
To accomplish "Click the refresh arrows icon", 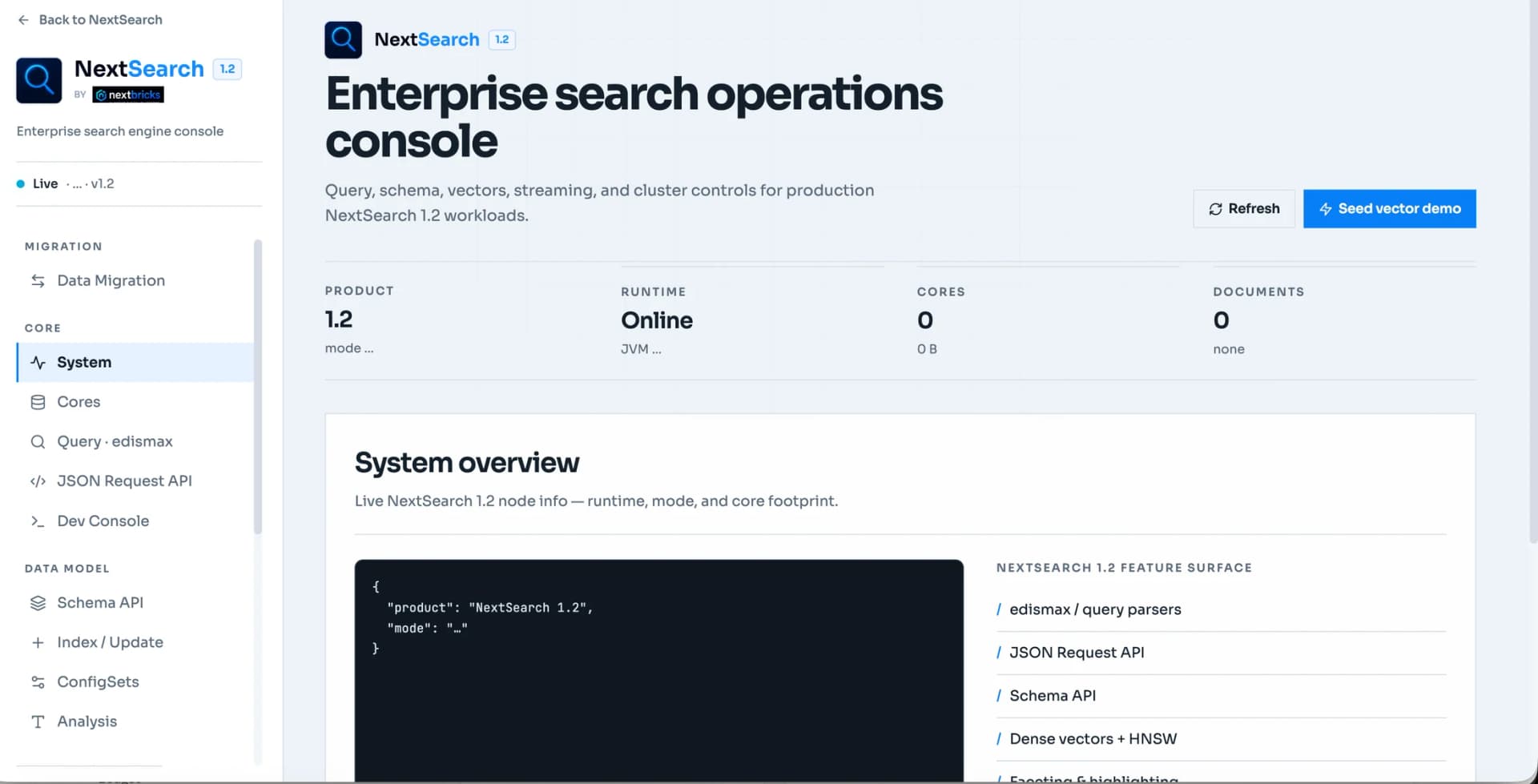I will tap(1215, 209).
